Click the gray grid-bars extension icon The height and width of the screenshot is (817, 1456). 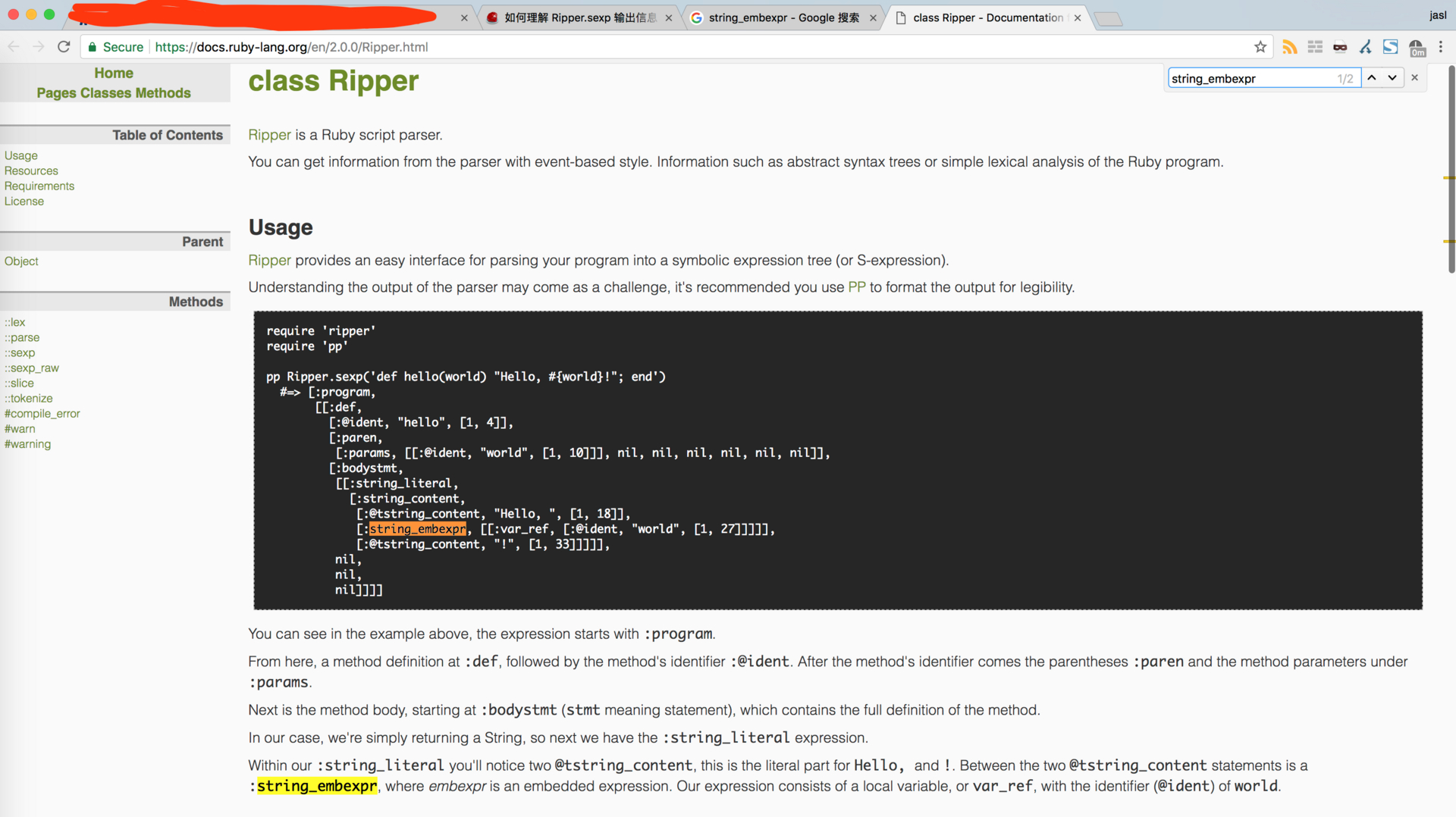pyautogui.click(x=1315, y=47)
